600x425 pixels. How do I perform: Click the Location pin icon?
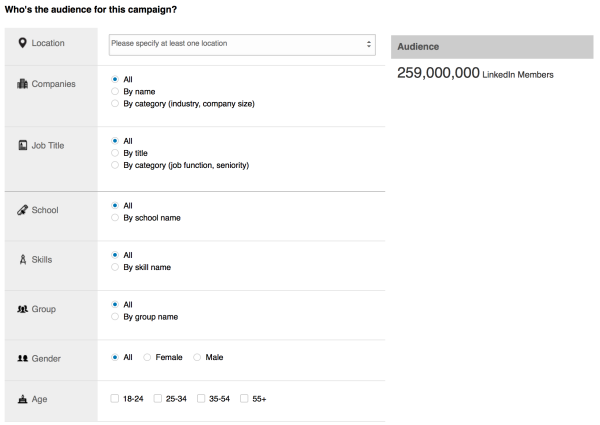click(x=23, y=43)
